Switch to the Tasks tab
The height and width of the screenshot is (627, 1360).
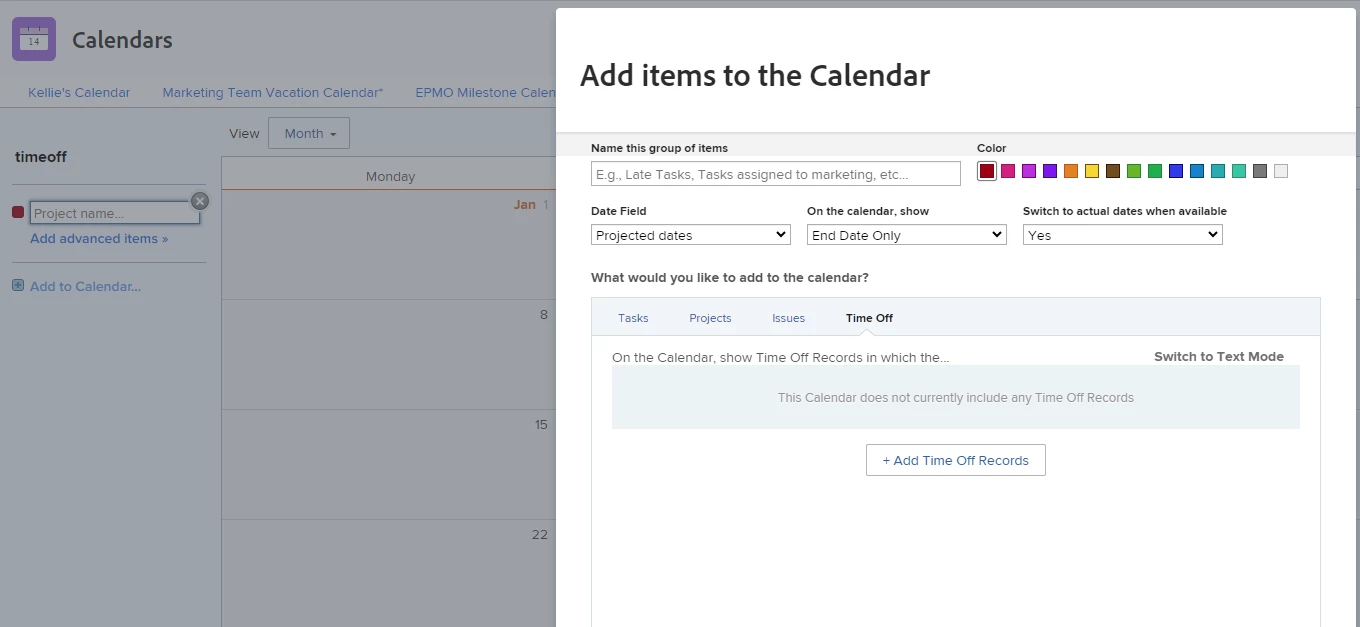click(633, 318)
